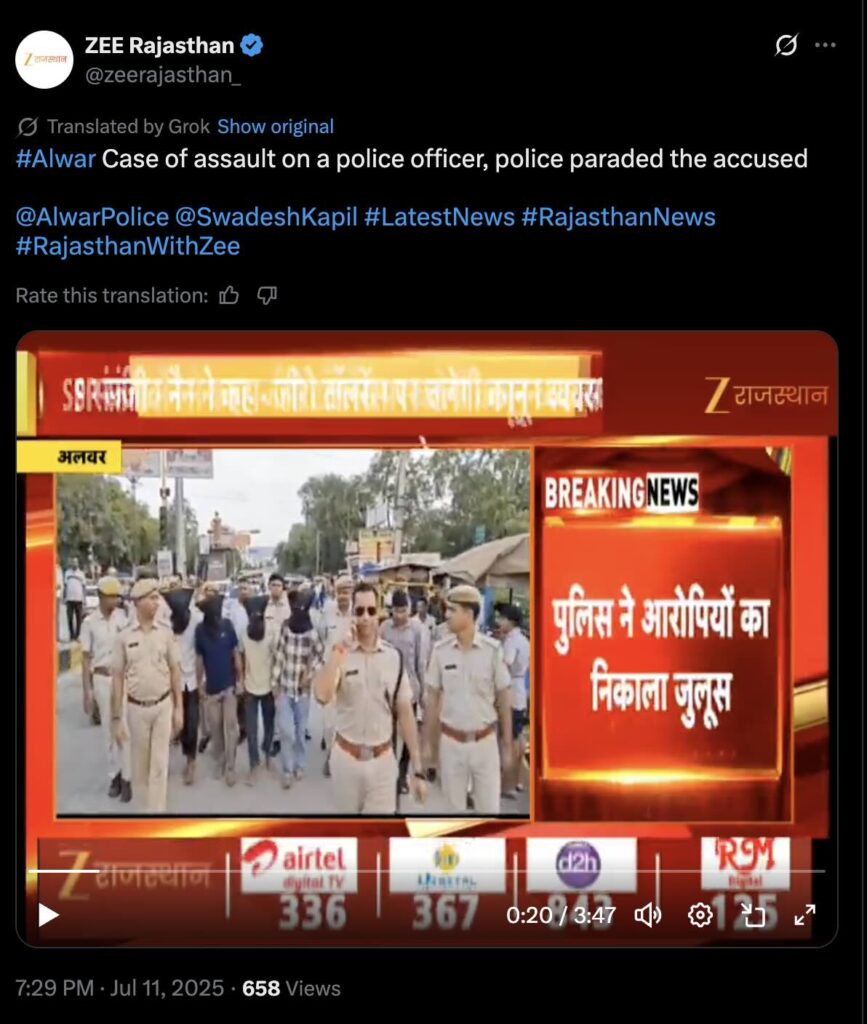Open #LatestNews hashtag
This screenshot has width=867, height=1024.
pos(439,217)
